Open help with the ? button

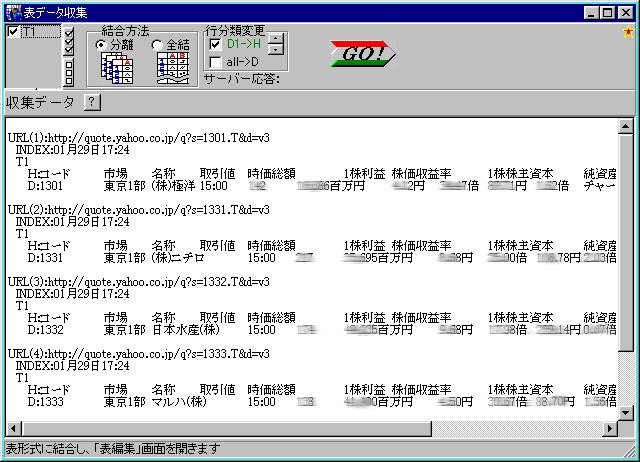92,102
